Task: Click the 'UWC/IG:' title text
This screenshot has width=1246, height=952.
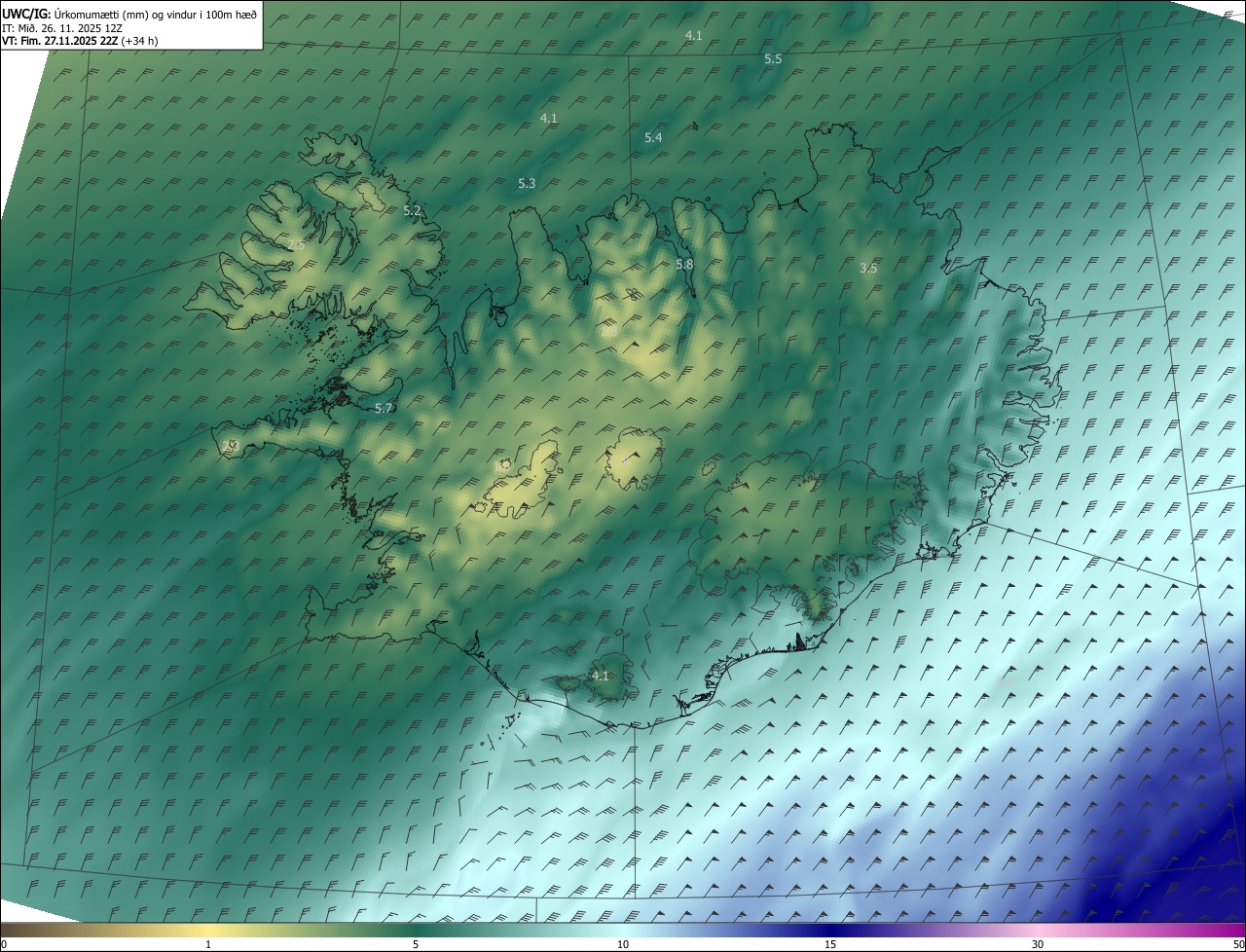Action: (x=25, y=14)
